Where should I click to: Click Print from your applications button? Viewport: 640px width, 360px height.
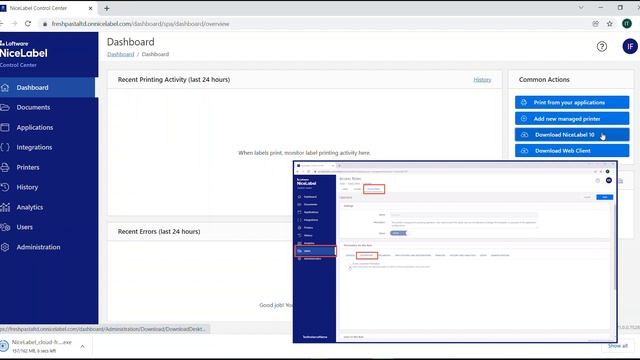coord(572,102)
